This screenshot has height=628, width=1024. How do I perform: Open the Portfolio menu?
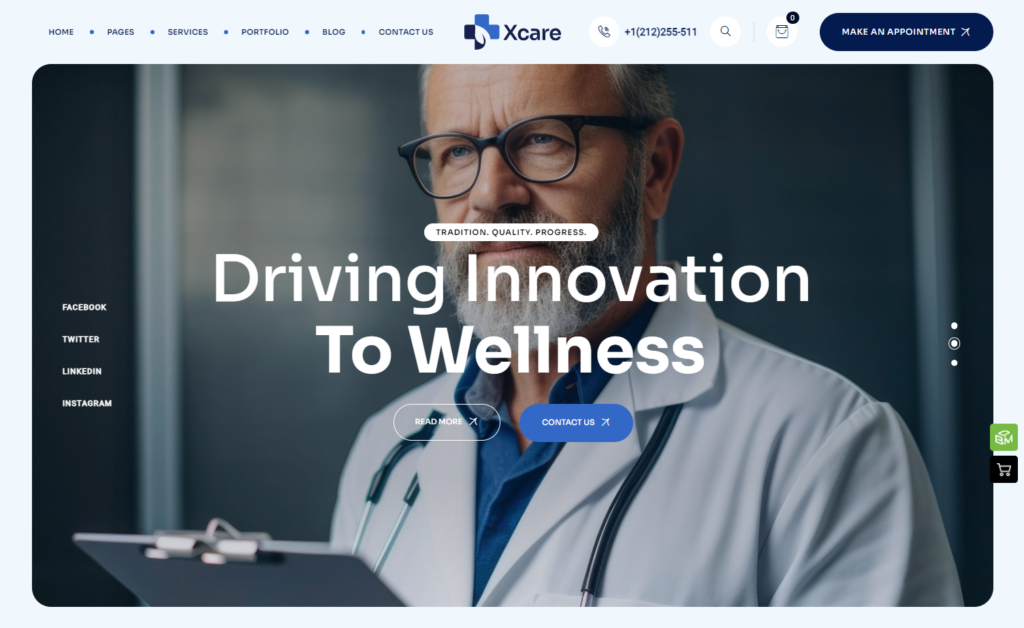point(264,32)
